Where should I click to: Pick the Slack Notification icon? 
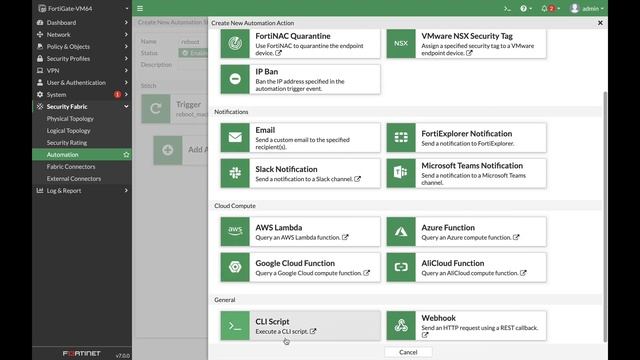pyautogui.click(x=235, y=173)
